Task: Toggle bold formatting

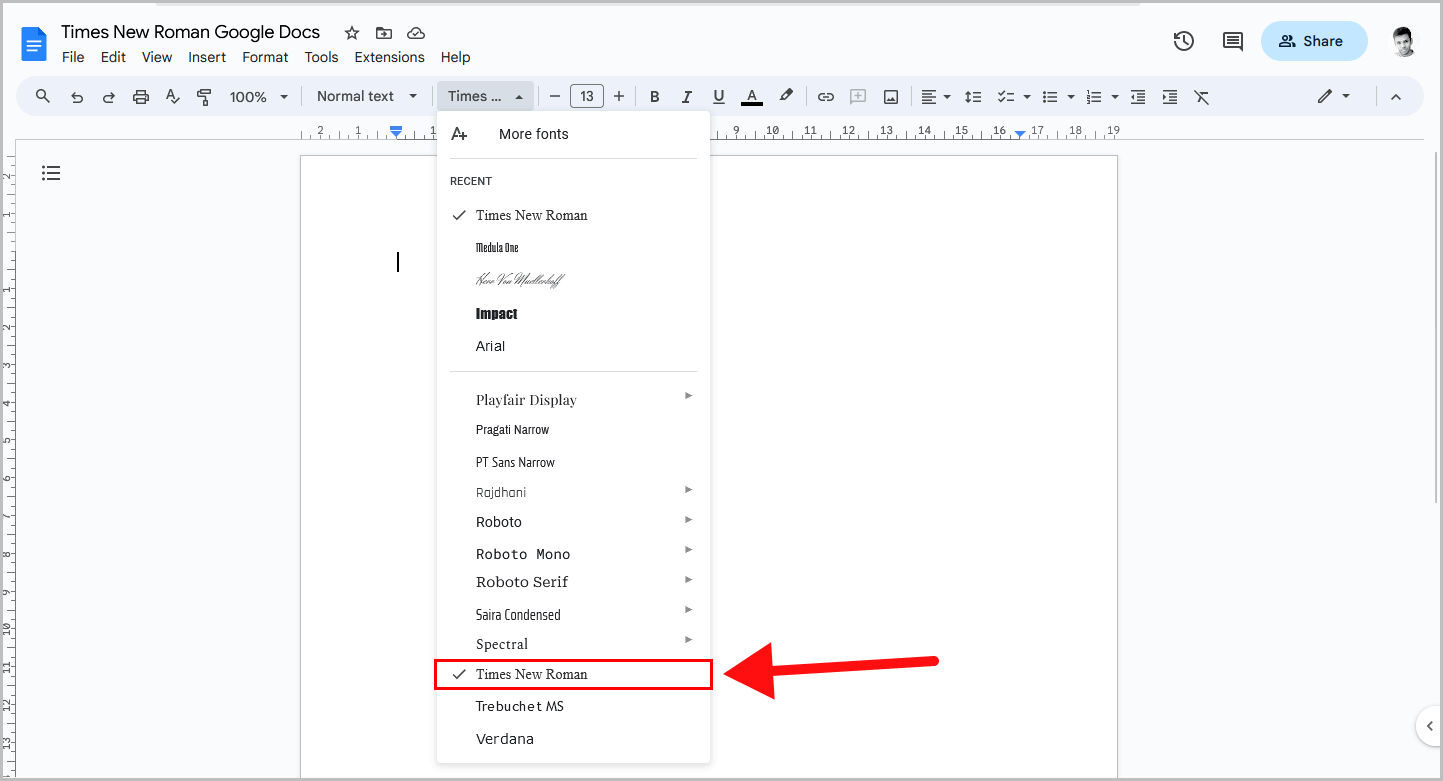Action: coord(654,96)
